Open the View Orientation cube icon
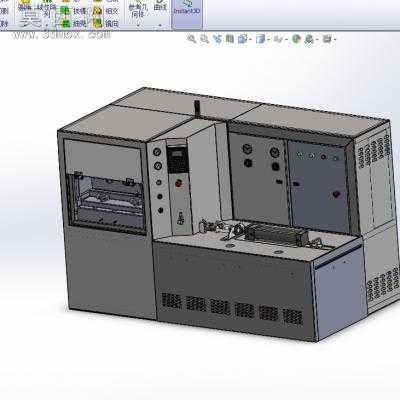Screen dimensions: 400x400 (242, 39)
